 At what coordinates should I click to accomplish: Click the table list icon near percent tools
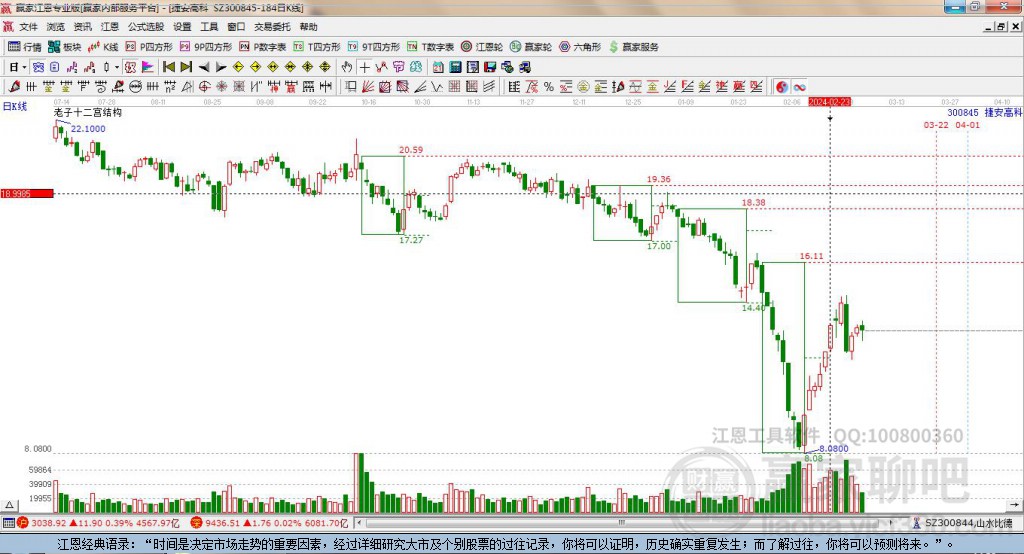514,86
